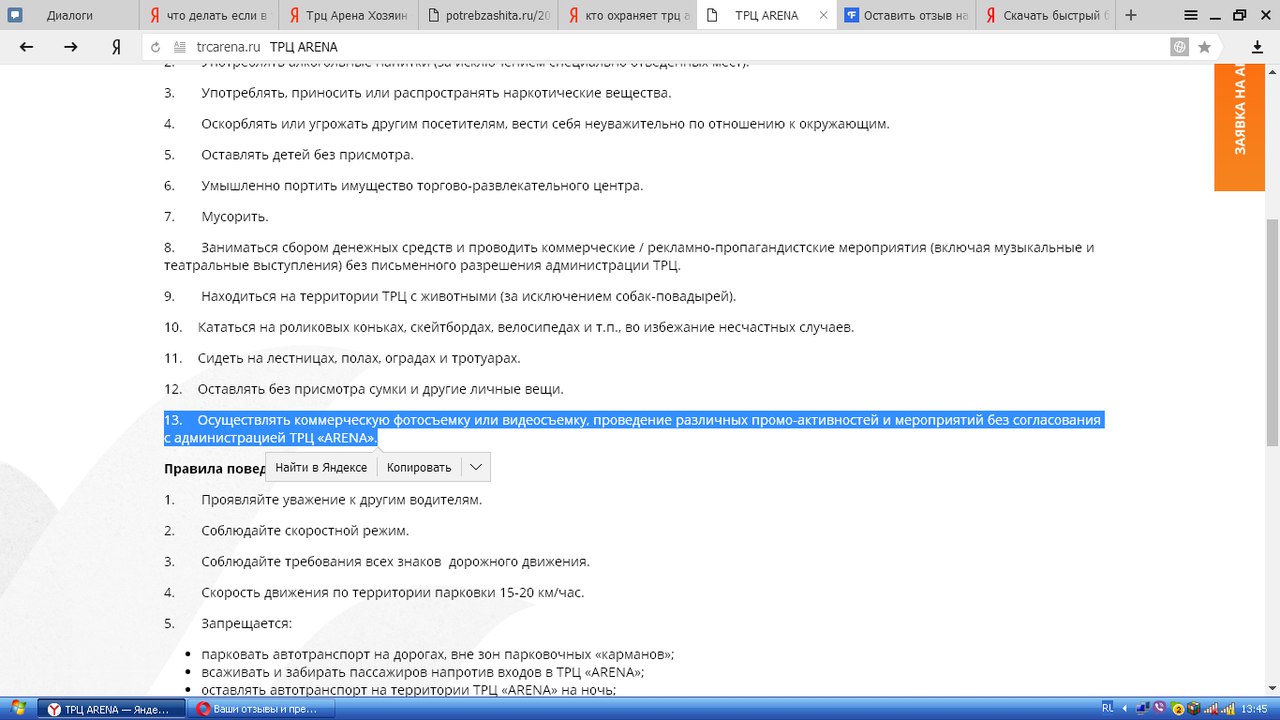Click the signal bars icon with yellow lock
Image resolution: width=1280 pixels, height=720 pixels.
[x=1227, y=708]
